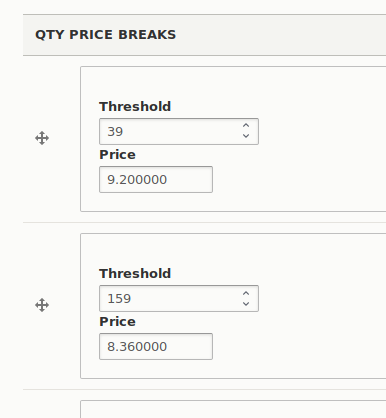386x418 pixels.
Task: Click blank space right of the 159 threshold field
Action: (x=320, y=298)
